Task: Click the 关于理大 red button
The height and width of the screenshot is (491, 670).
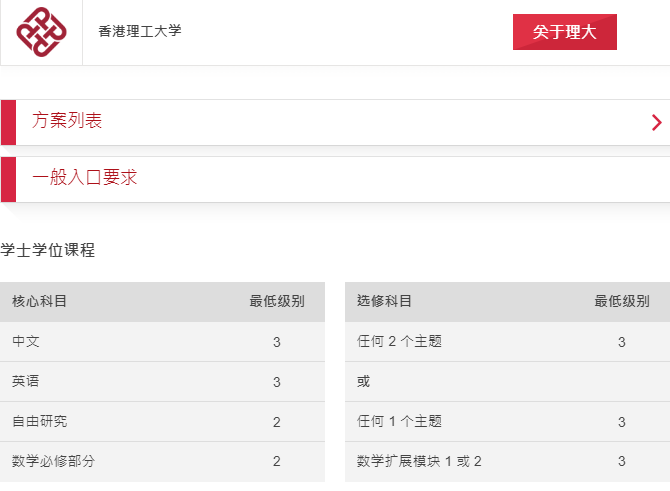Action: coord(564,32)
